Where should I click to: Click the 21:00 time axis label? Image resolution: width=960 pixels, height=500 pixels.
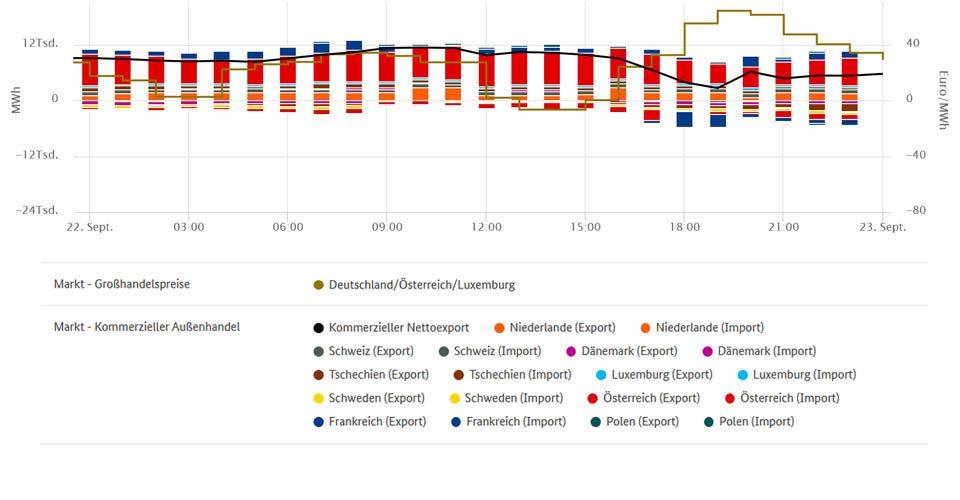tap(784, 227)
